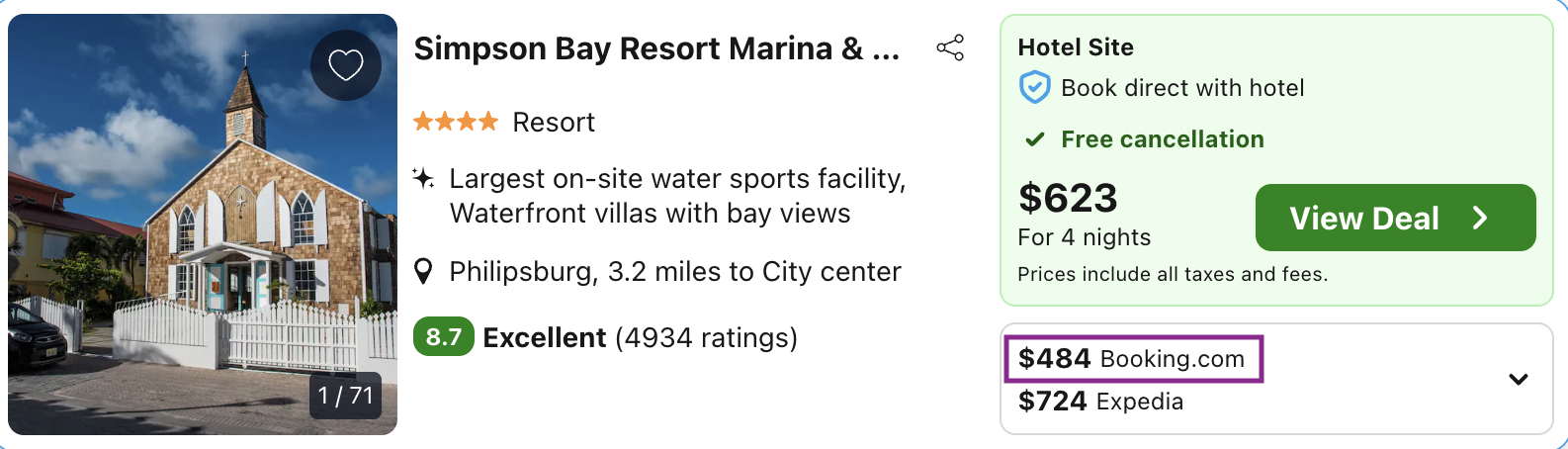Image resolution: width=1568 pixels, height=449 pixels.
Task: Click the share icon beside hotel name
Action: pos(950,47)
